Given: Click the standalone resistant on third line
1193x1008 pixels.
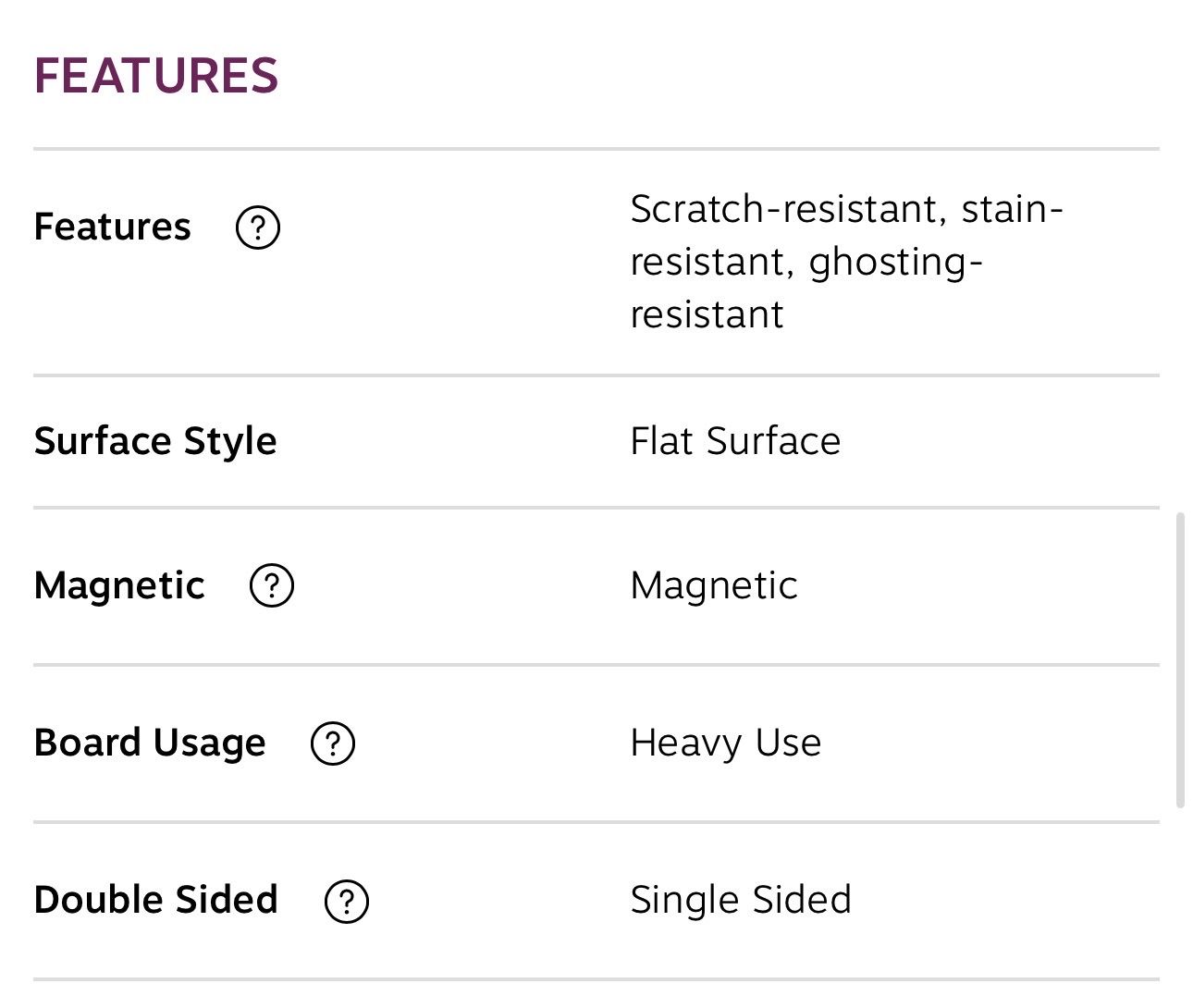Looking at the screenshot, I should [707, 315].
